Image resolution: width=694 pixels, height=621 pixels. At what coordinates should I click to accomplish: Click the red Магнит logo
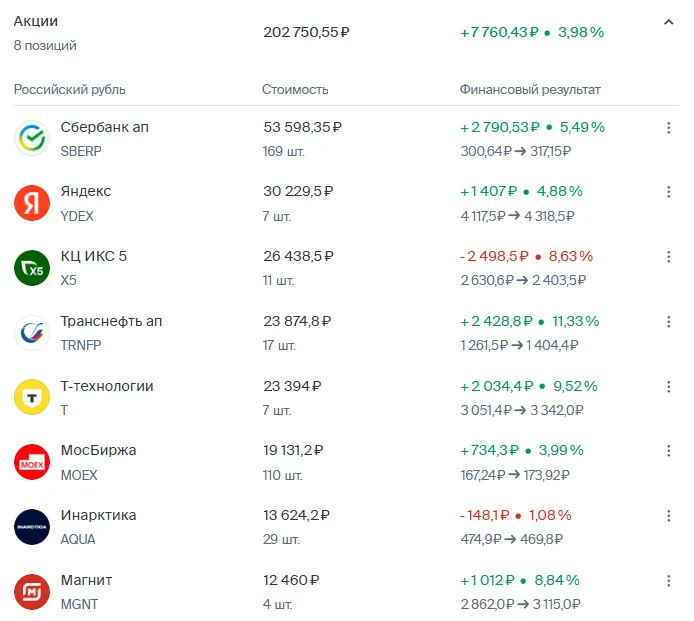pyautogui.click(x=32, y=592)
